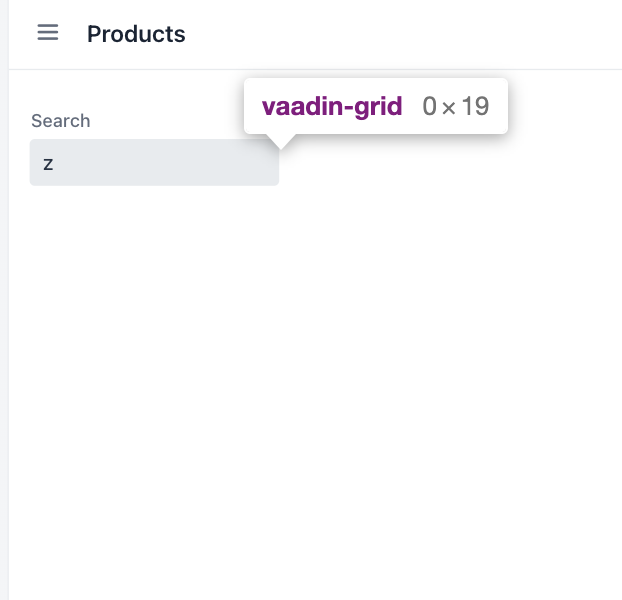
Task: Open the hamburger navigation menu
Action: point(48,33)
